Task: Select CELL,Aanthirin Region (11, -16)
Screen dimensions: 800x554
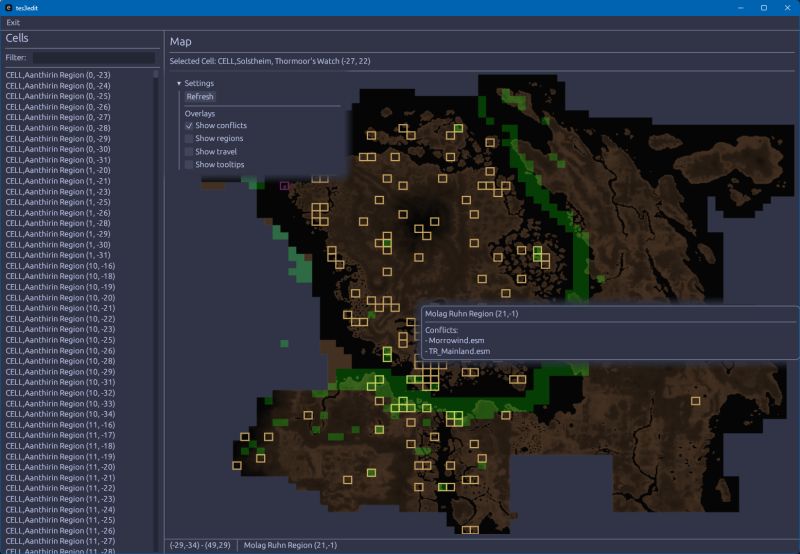Action: click(60, 425)
